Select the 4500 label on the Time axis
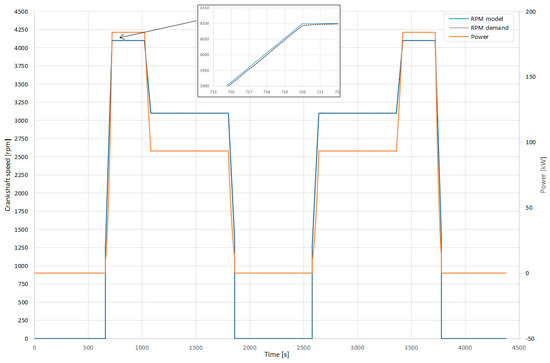Image resolution: width=550 pixels, height=363 pixels. pos(519,348)
